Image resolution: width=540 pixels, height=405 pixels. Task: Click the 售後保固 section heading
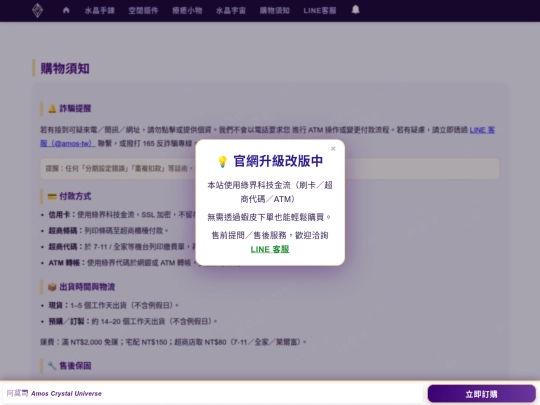(x=75, y=366)
